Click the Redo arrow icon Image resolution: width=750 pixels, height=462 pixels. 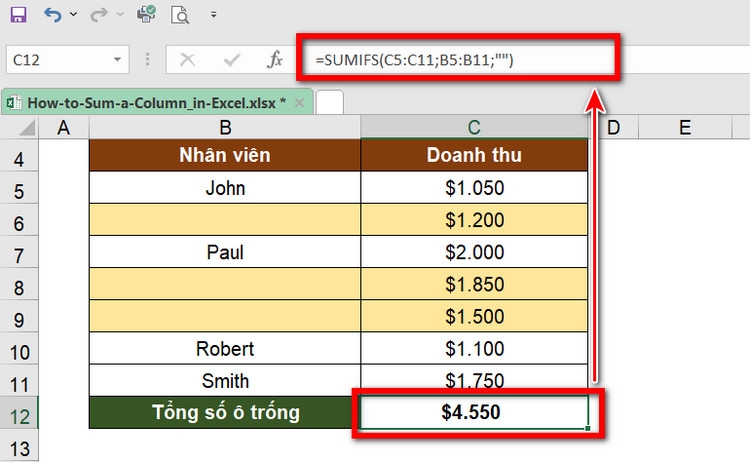tap(99, 15)
